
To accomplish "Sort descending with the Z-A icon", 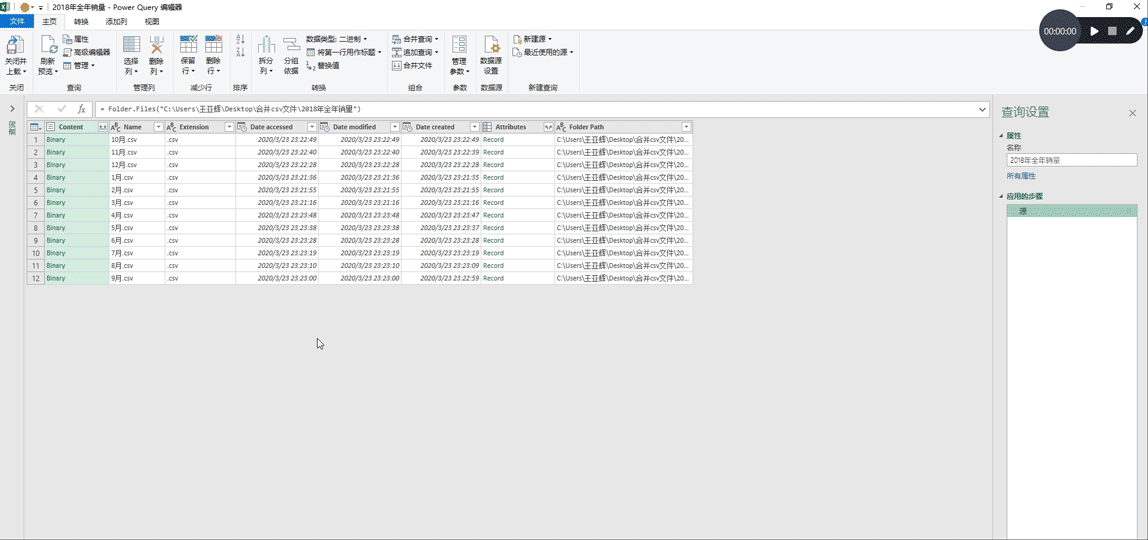I will 240,52.
